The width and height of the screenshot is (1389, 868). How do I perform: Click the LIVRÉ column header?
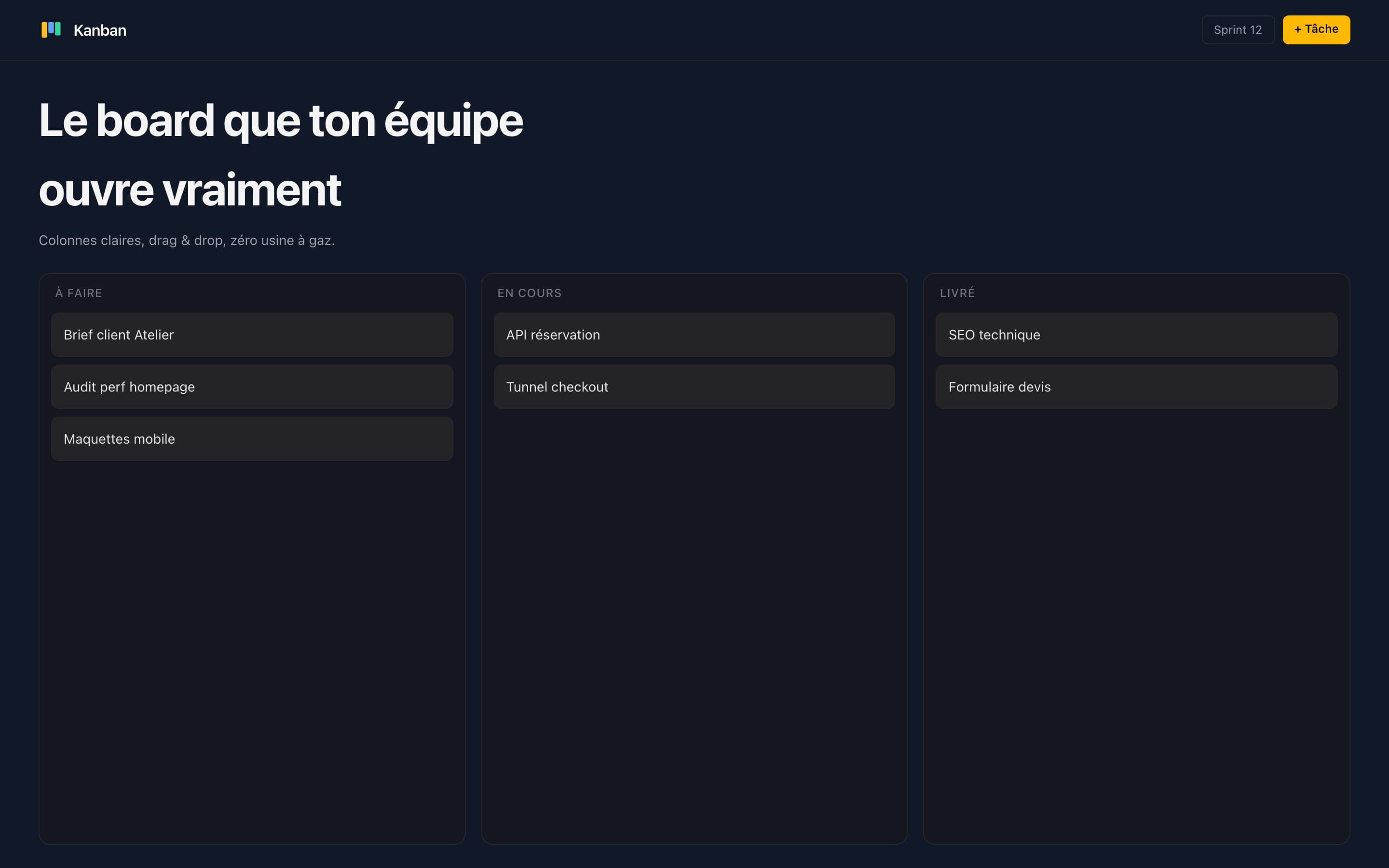click(x=957, y=293)
